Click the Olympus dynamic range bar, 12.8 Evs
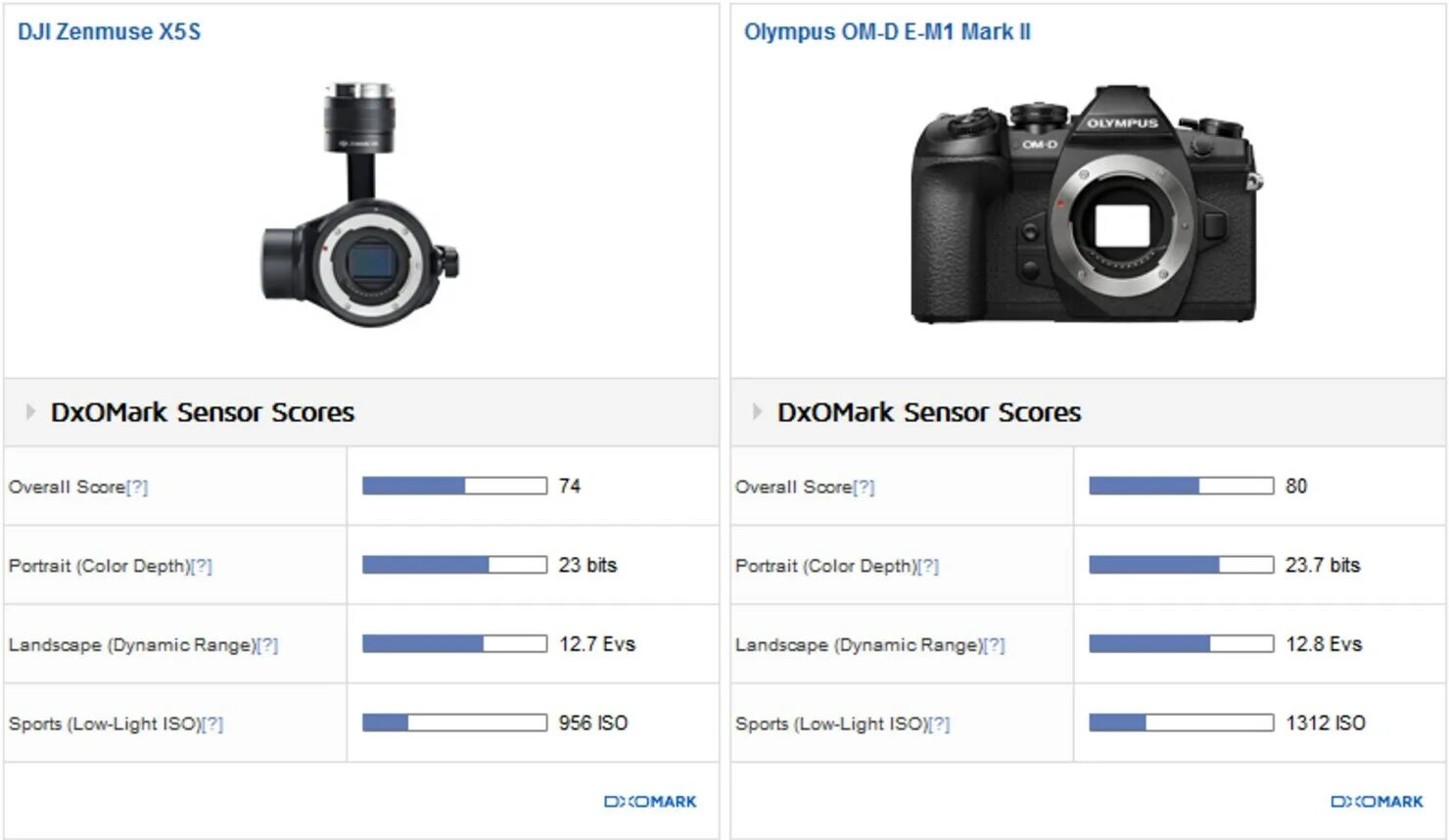This screenshot has width=1449, height=840. [1181, 643]
